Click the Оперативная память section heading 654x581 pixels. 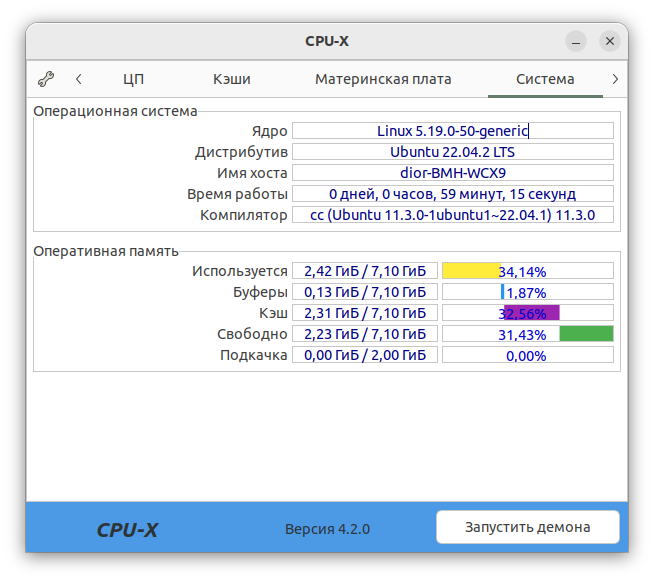coord(106,251)
